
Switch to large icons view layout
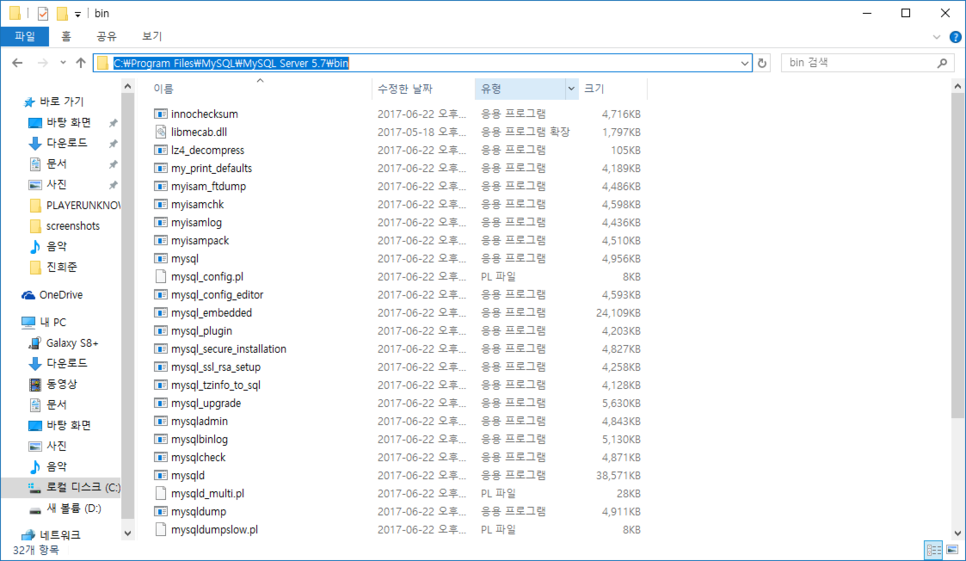coord(952,549)
